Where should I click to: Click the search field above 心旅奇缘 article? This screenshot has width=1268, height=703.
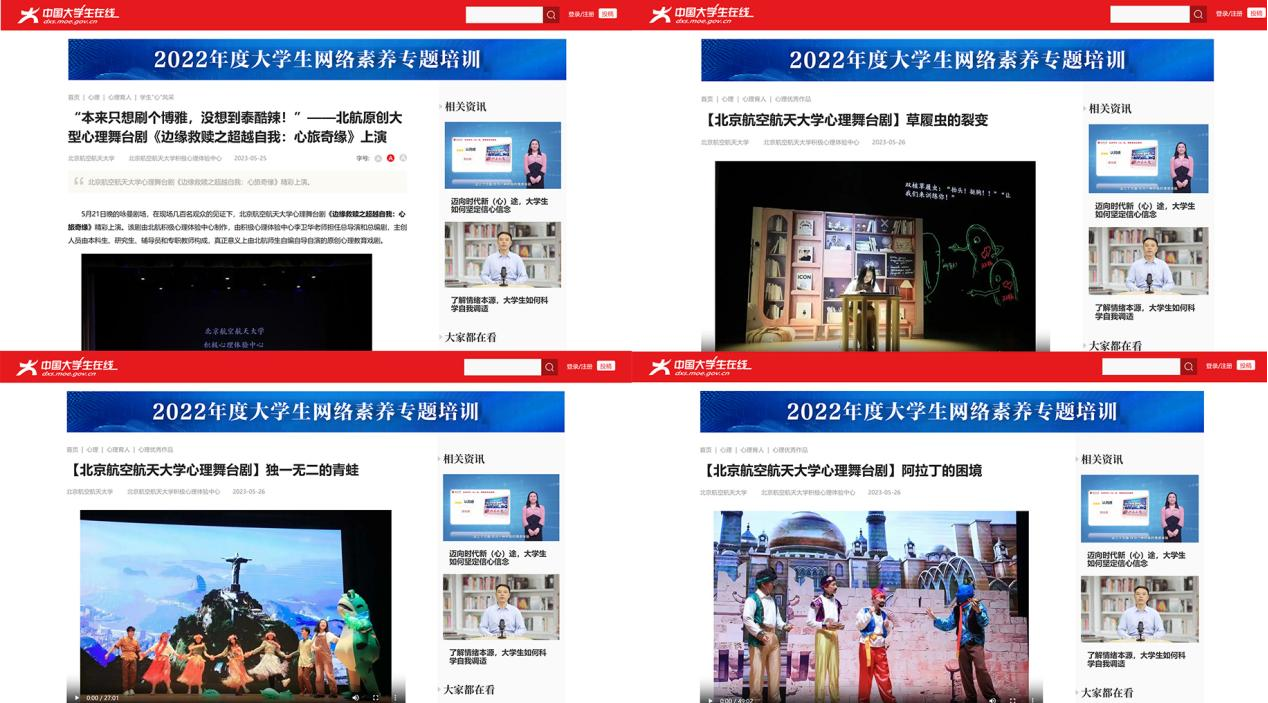(504, 14)
